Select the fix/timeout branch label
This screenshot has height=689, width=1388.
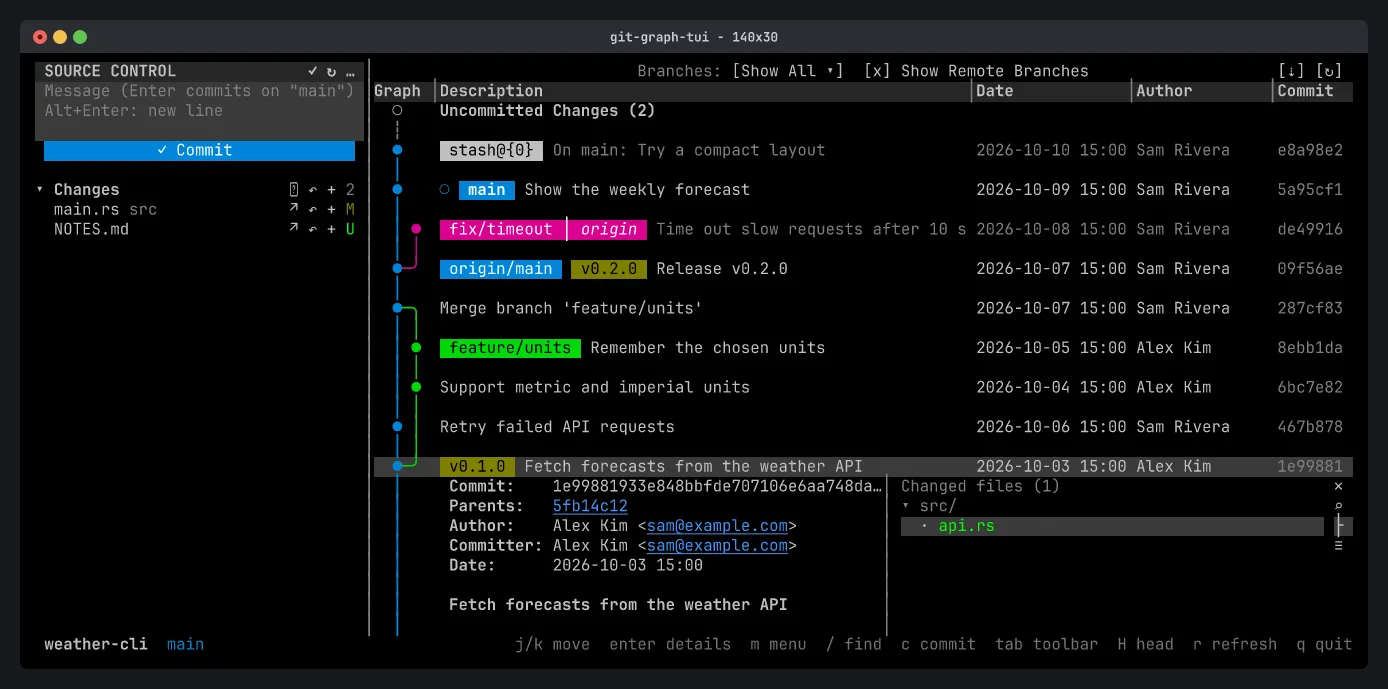(x=501, y=229)
